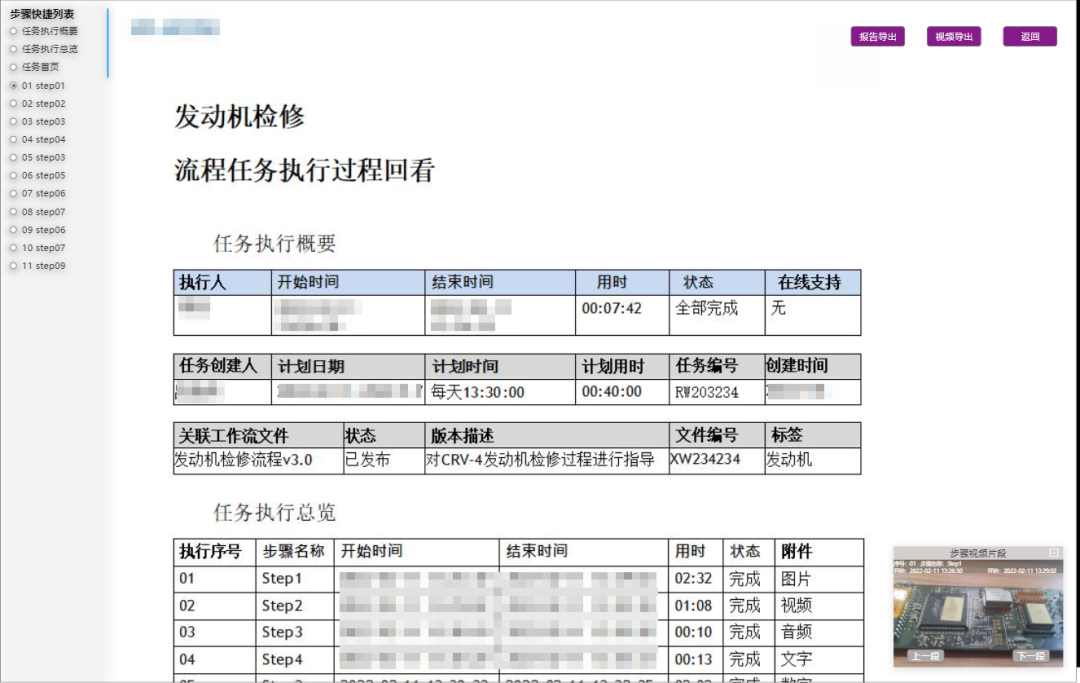
Task: Click the 报告导出 export report button
Action: tap(877, 36)
